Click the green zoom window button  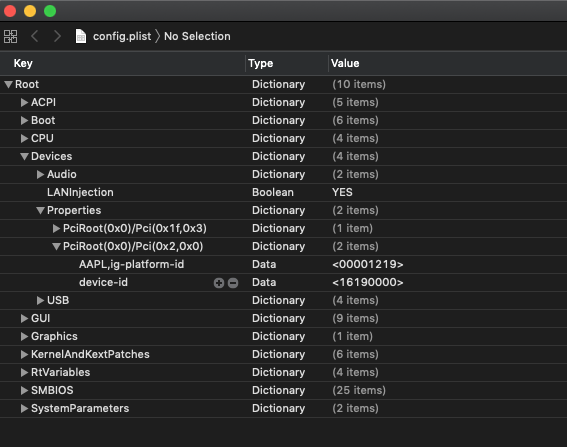(x=50, y=11)
